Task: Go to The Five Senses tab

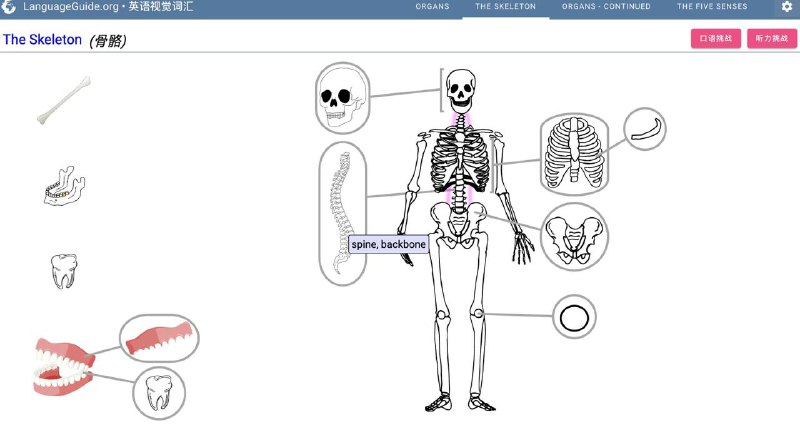Action: (711, 7)
